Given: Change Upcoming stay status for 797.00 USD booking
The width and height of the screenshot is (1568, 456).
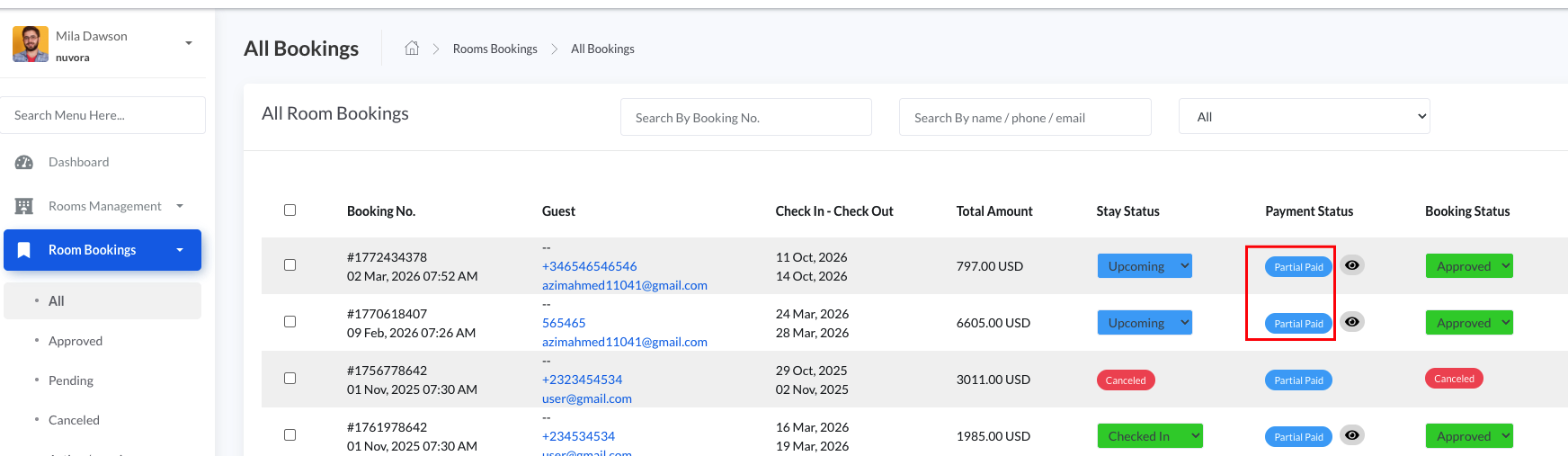Looking at the screenshot, I should (1145, 266).
